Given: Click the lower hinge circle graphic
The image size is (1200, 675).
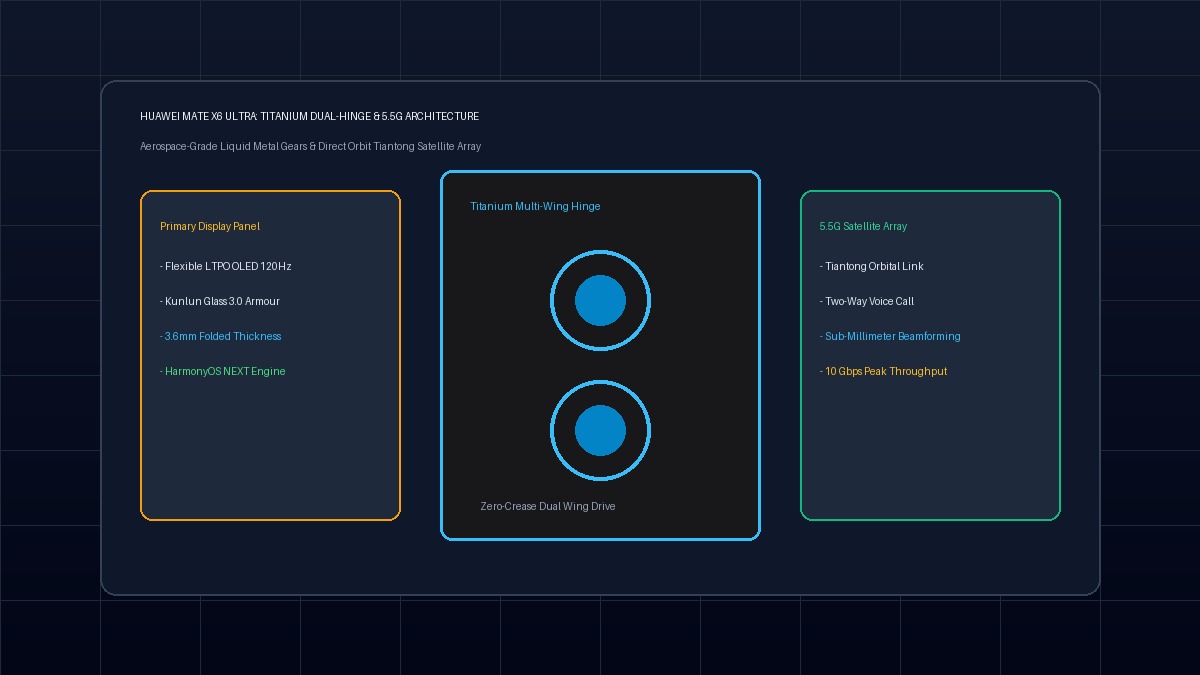Looking at the screenshot, I should (600, 431).
